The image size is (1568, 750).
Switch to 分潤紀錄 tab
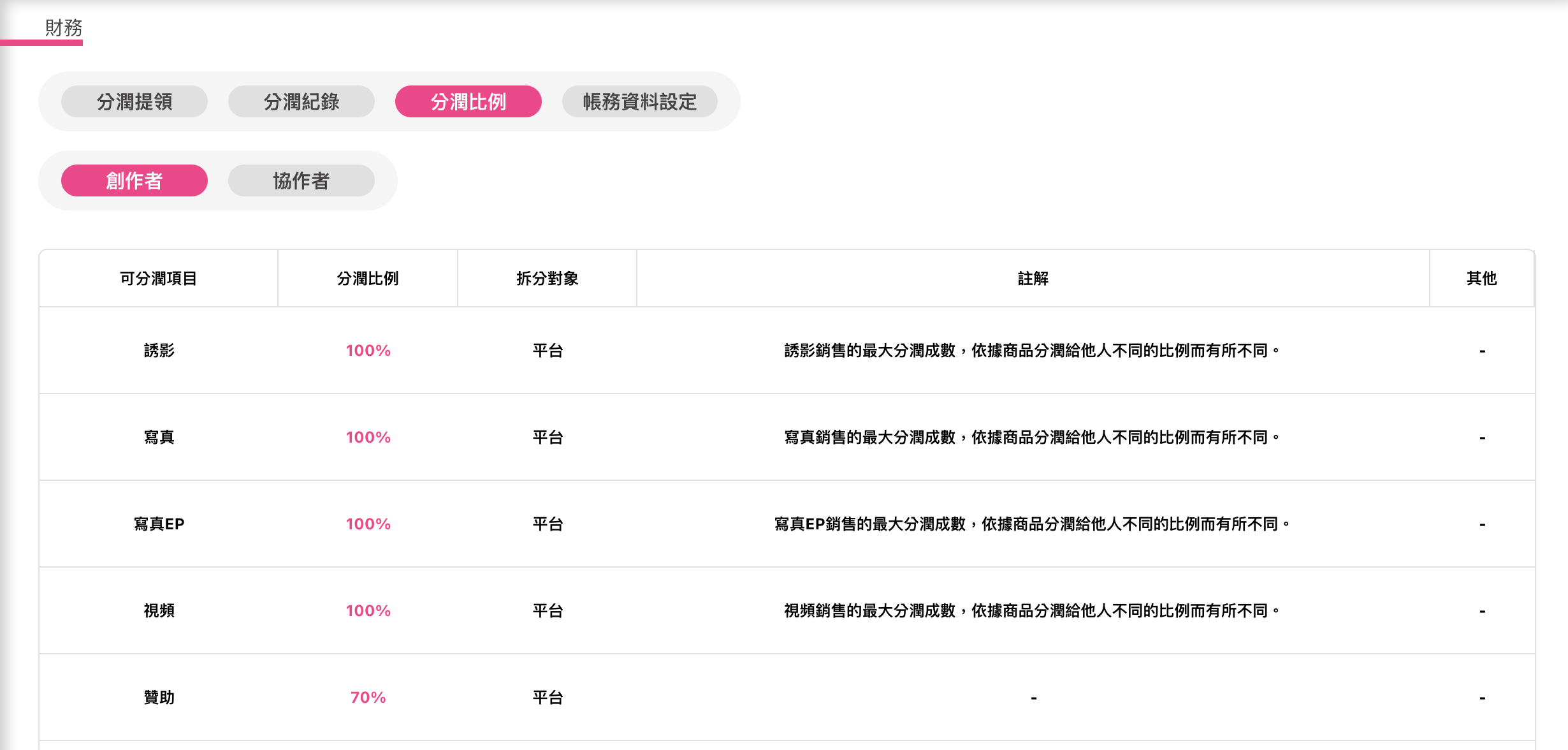[301, 101]
